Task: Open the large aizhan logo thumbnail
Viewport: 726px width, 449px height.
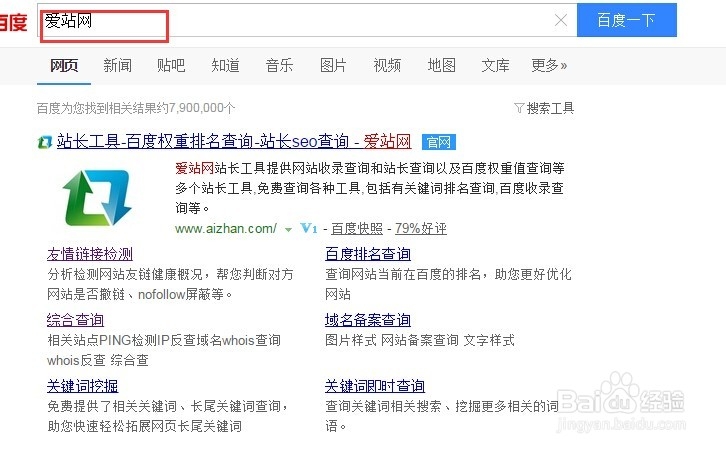Action: 97,198
